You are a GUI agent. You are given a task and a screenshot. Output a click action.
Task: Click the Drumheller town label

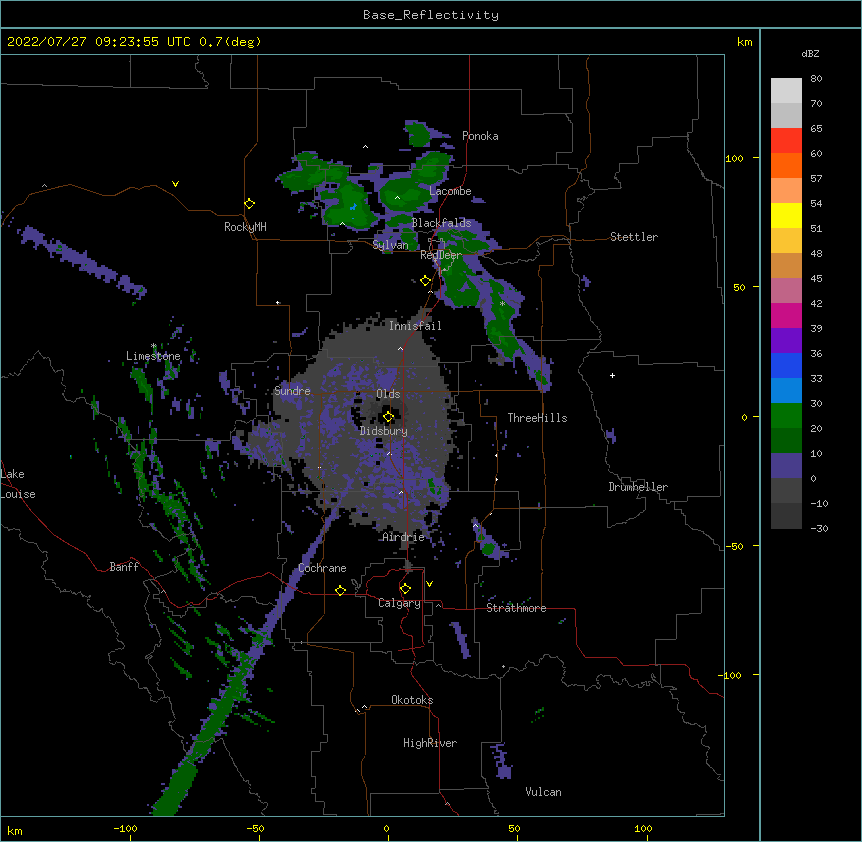coord(638,487)
